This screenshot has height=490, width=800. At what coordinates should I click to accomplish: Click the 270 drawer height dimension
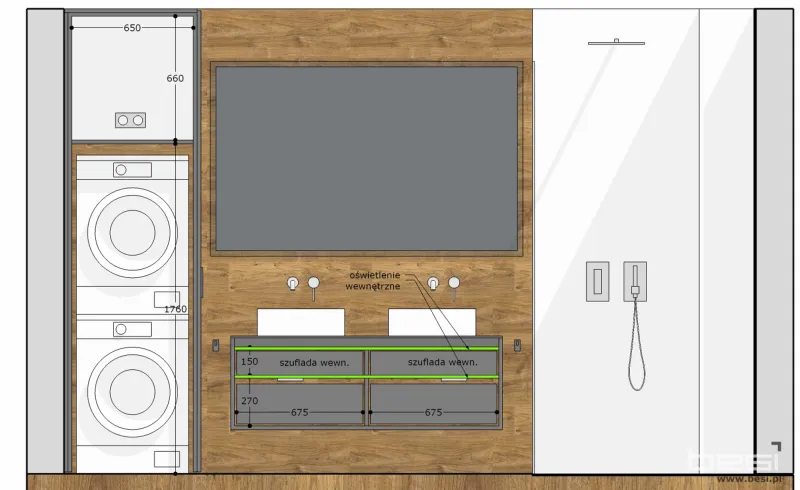249,401
